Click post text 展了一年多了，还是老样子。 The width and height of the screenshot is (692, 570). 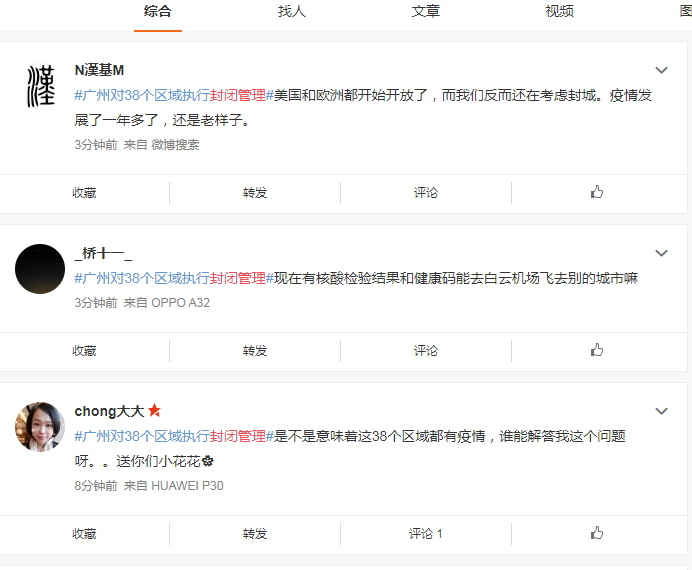[x=162, y=120]
